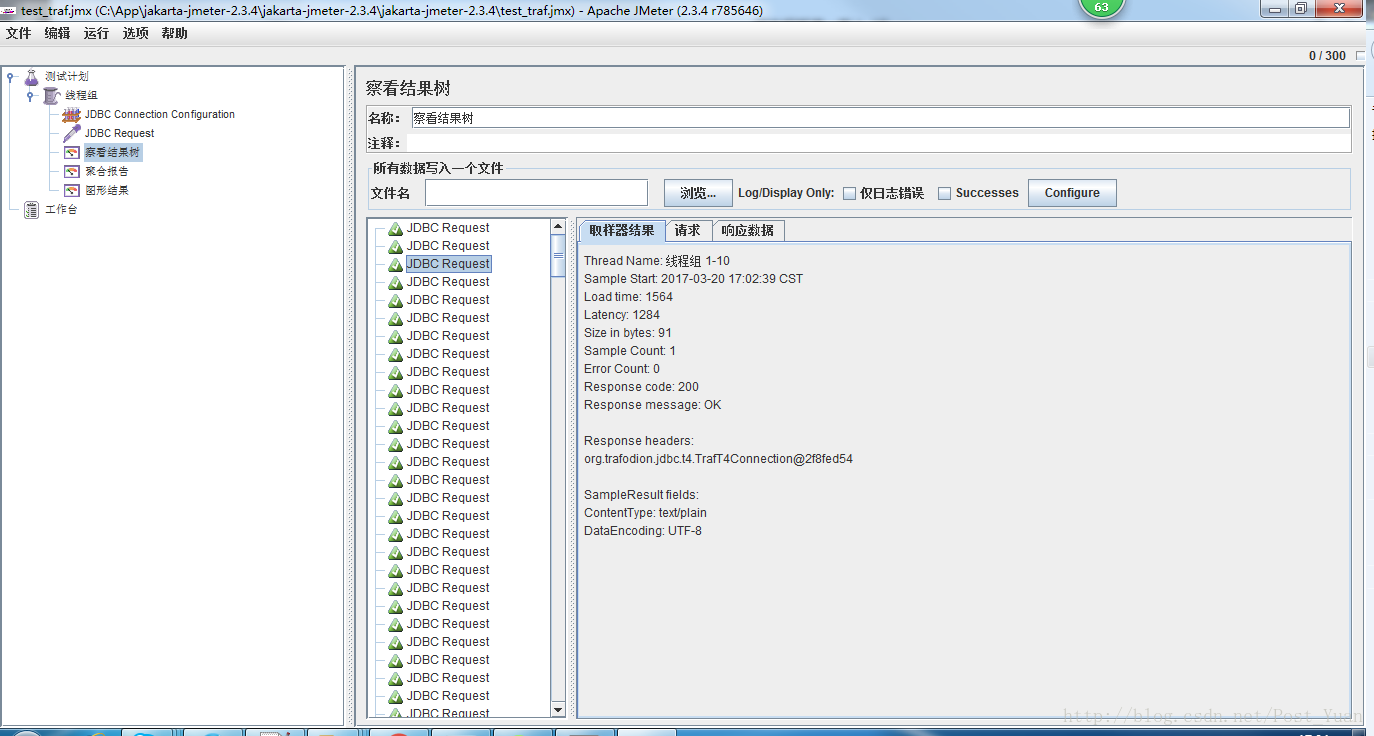1374x736 pixels.
Task: Click into the 文件名 filename field
Action: click(x=536, y=193)
